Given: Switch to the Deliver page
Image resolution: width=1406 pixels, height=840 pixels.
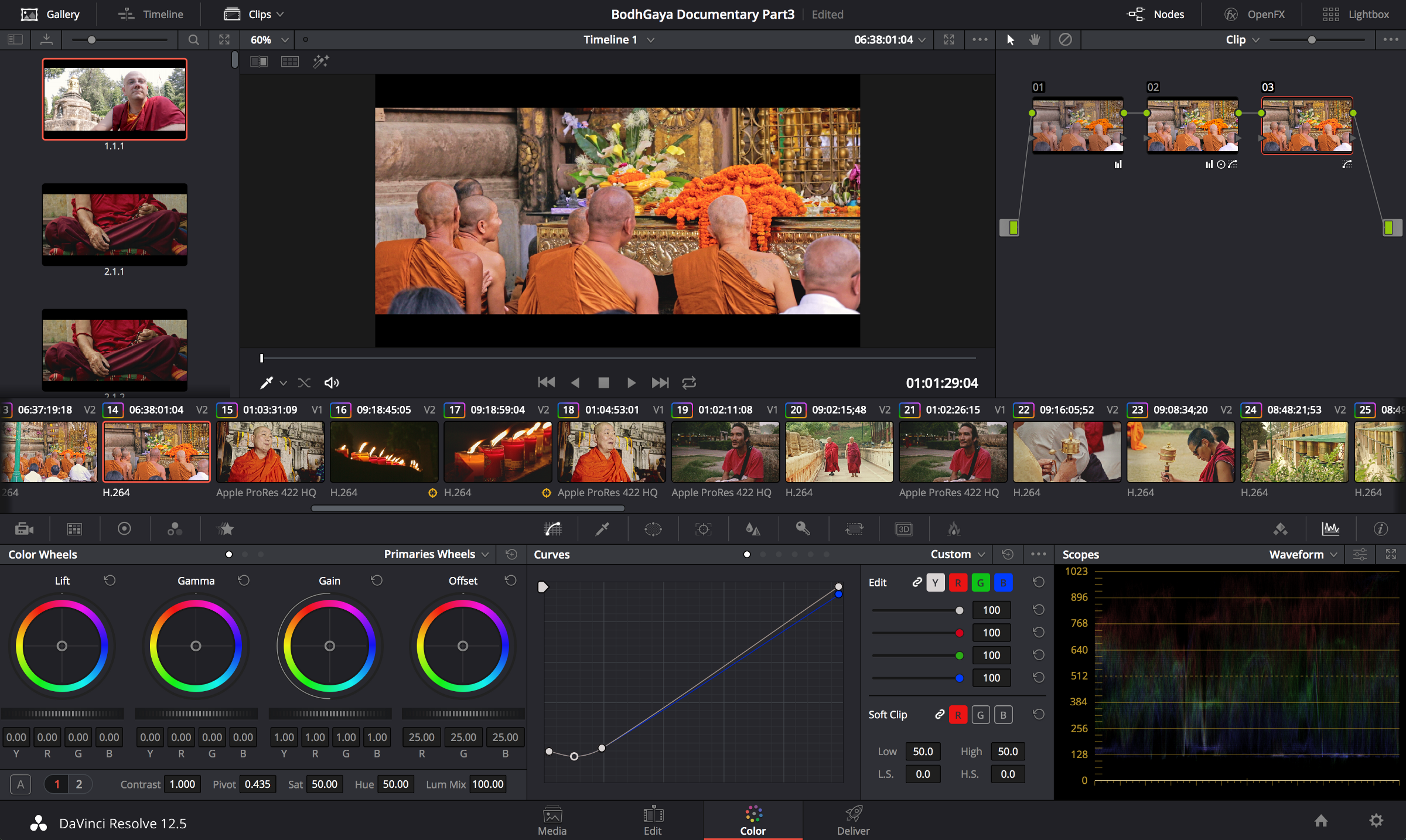Looking at the screenshot, I should pos(853,820).
